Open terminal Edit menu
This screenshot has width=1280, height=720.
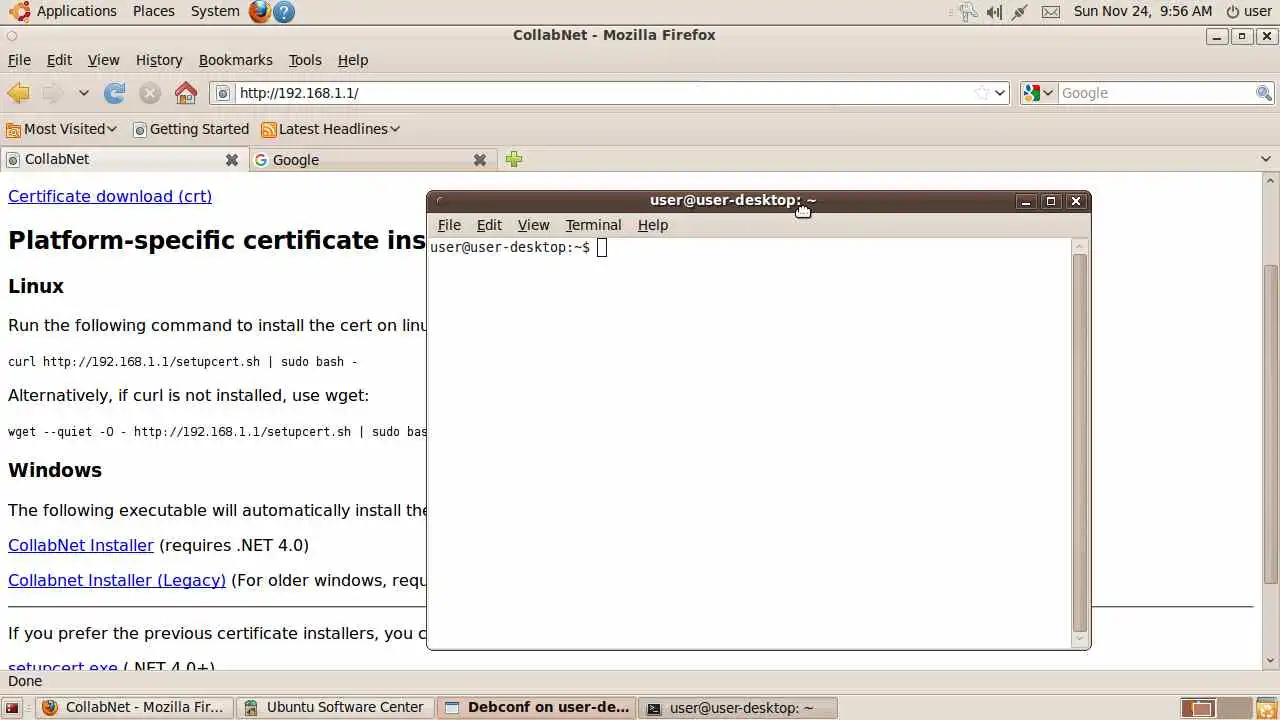pyautogui.click(x=489, y=225)
